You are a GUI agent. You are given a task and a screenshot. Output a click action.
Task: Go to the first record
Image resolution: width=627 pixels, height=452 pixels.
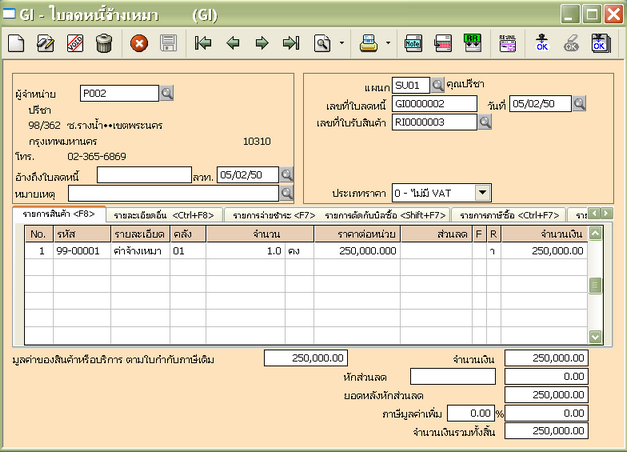204,43
